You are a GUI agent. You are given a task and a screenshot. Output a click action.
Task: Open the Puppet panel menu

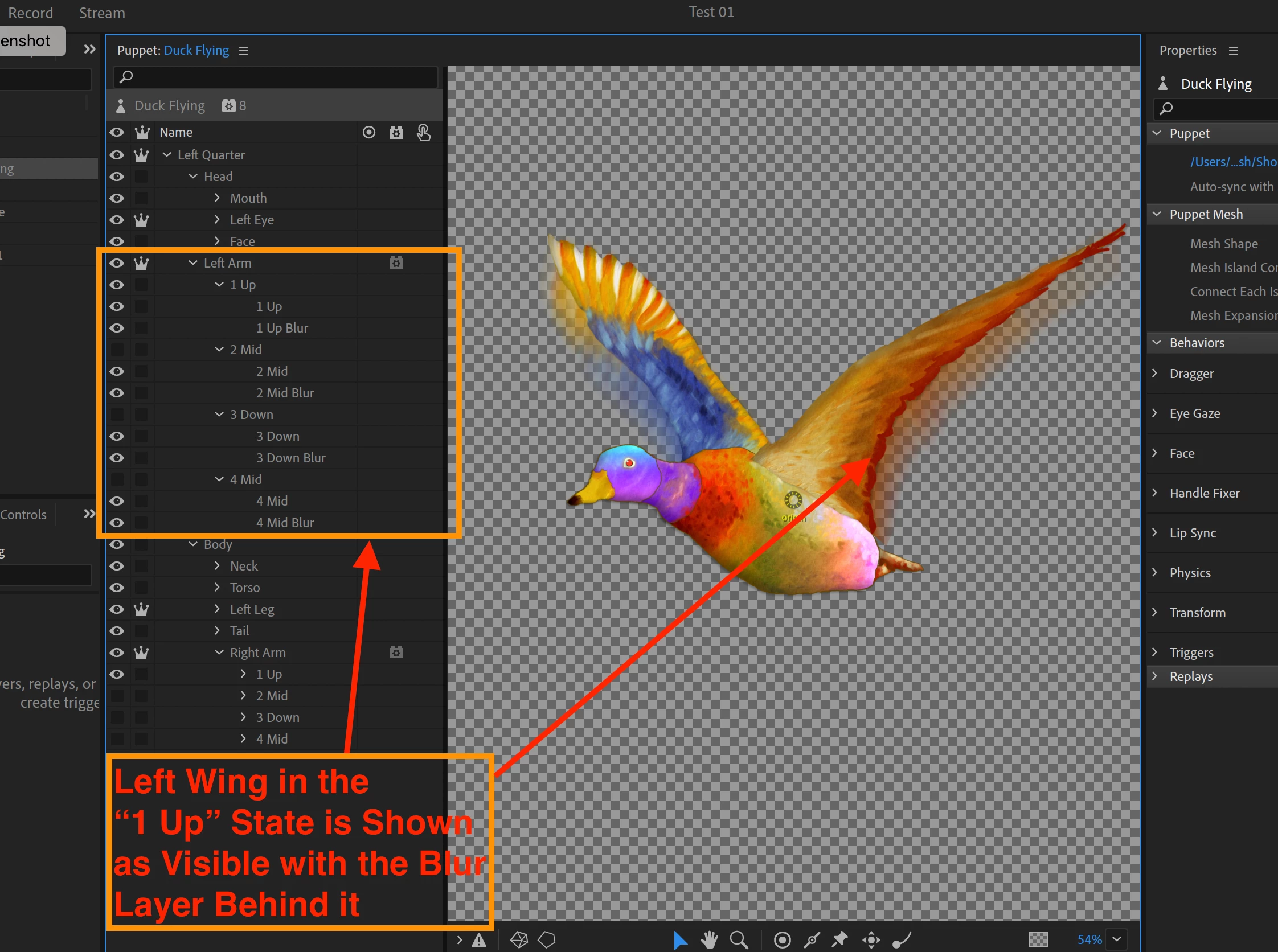(x=244, y=51)
